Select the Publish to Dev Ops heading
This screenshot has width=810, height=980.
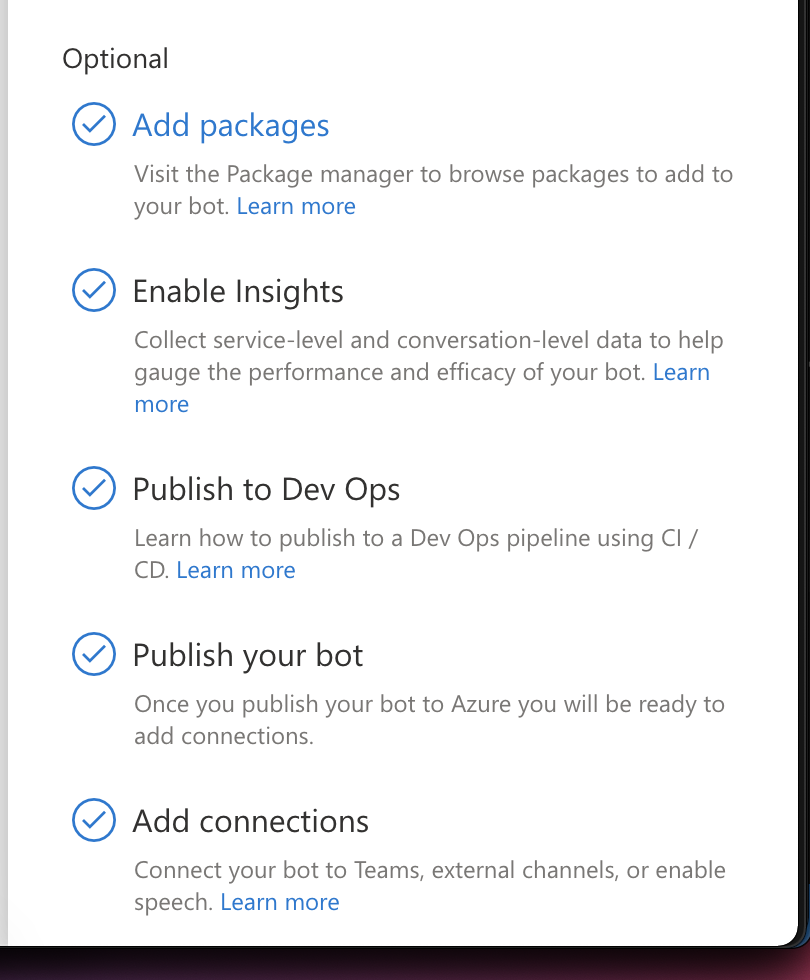pyautogui.click(x=266, y=489)
